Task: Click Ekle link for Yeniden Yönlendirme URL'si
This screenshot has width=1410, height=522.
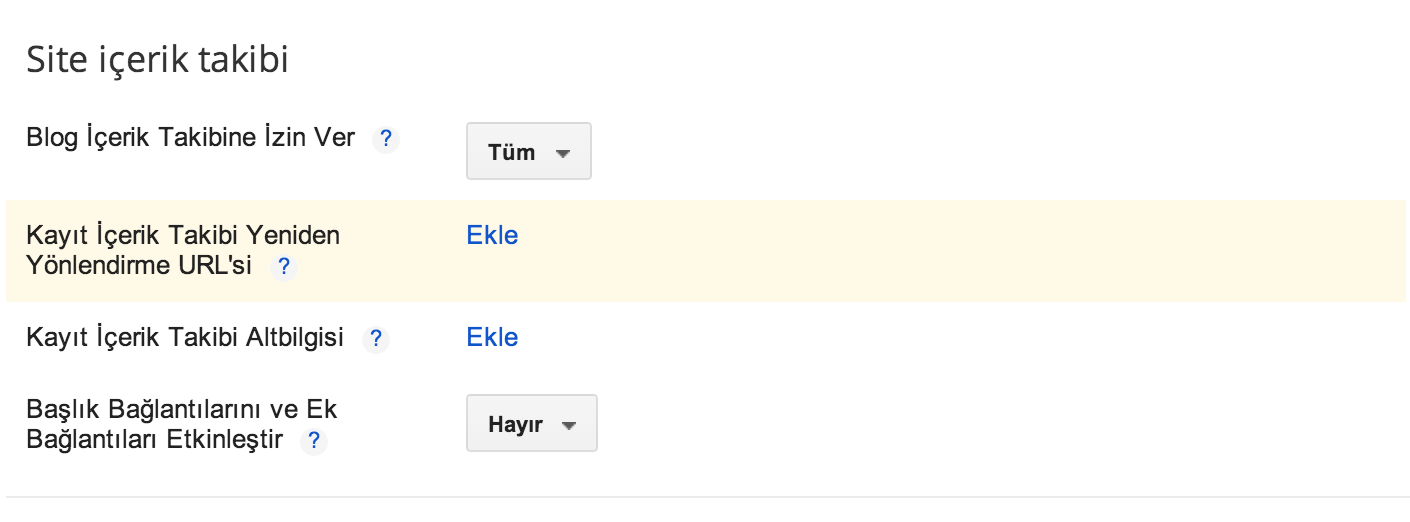Action: (x=492, y=236)
